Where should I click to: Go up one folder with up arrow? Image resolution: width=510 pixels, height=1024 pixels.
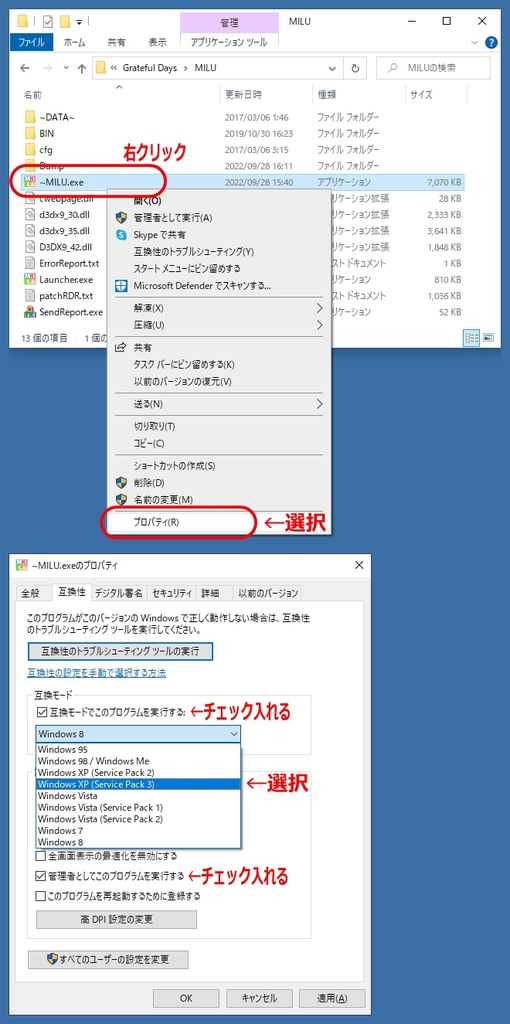82,68
